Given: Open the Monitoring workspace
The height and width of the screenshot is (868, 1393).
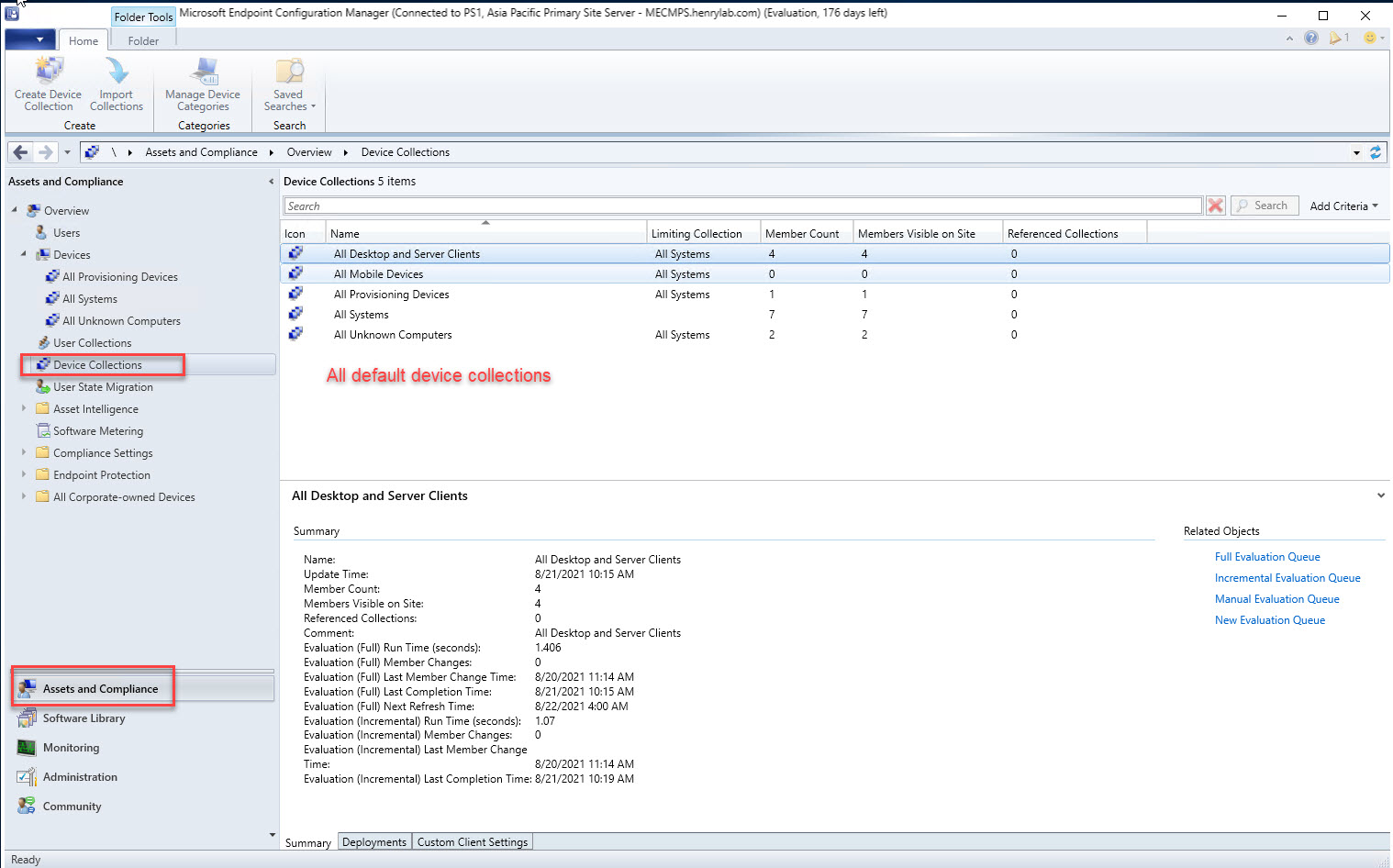Looking at the screenshot, I should [71, 748].
